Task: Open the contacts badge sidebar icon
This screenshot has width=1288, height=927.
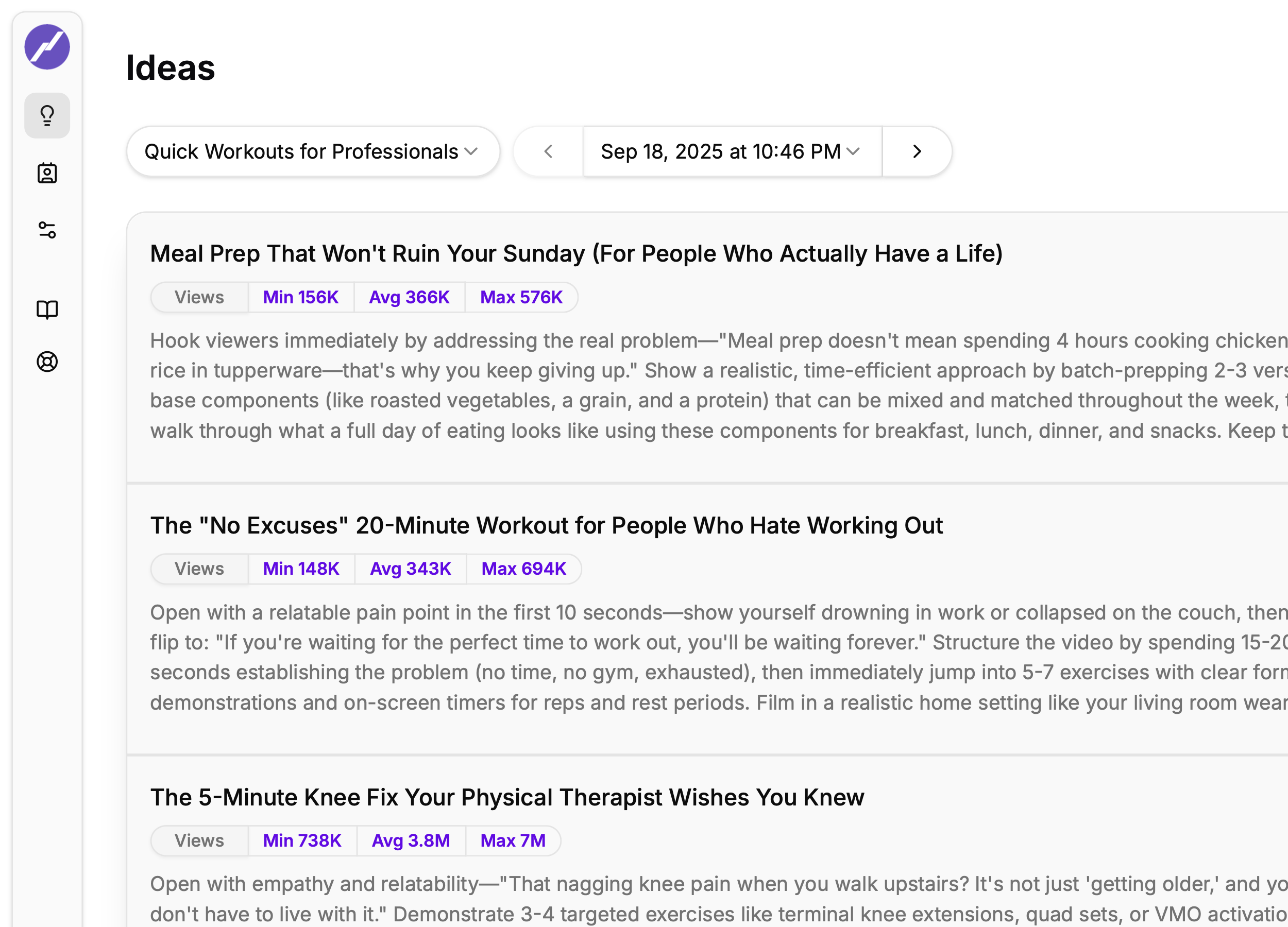Action: point(47,173)
